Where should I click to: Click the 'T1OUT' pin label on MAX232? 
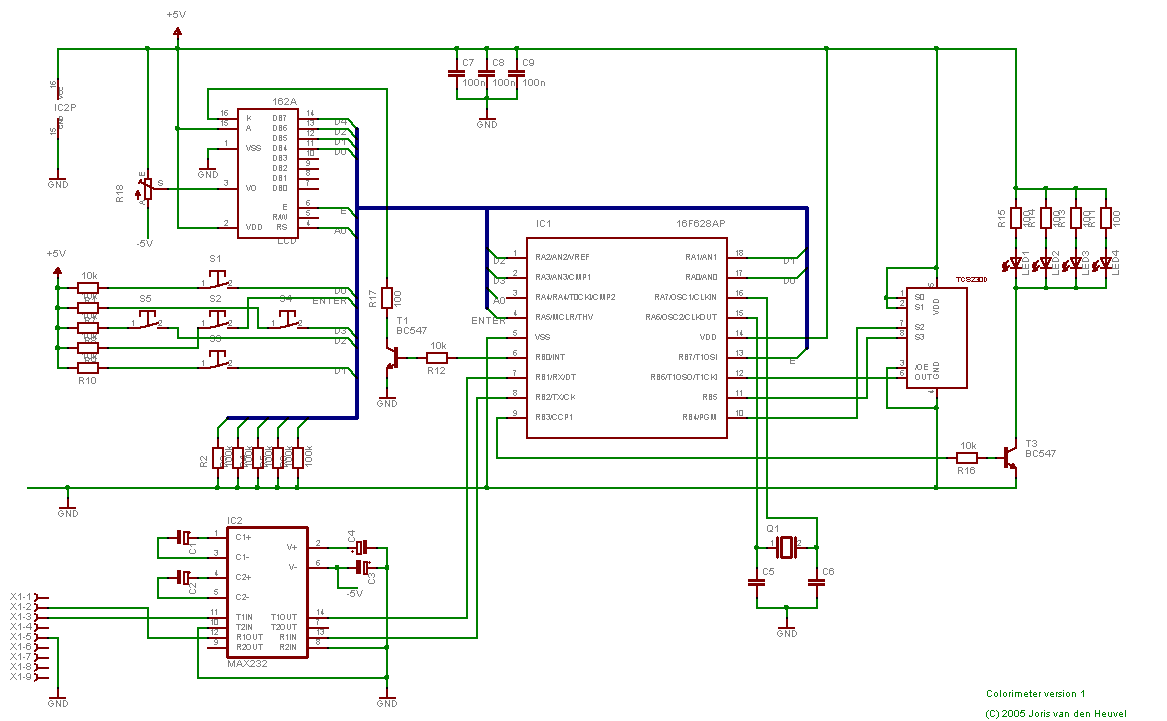pos(284,617)
